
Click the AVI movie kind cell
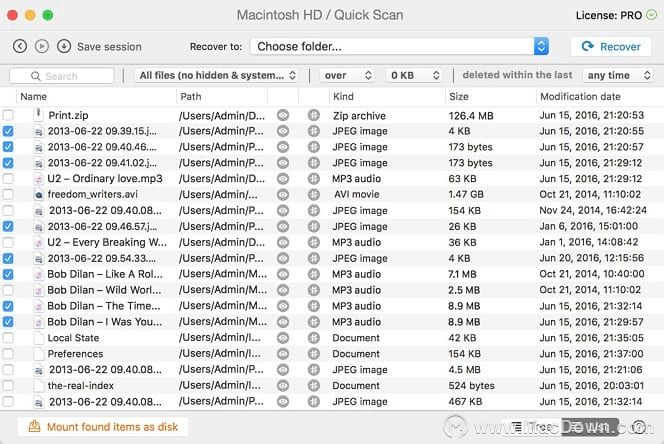click(357, 194)
